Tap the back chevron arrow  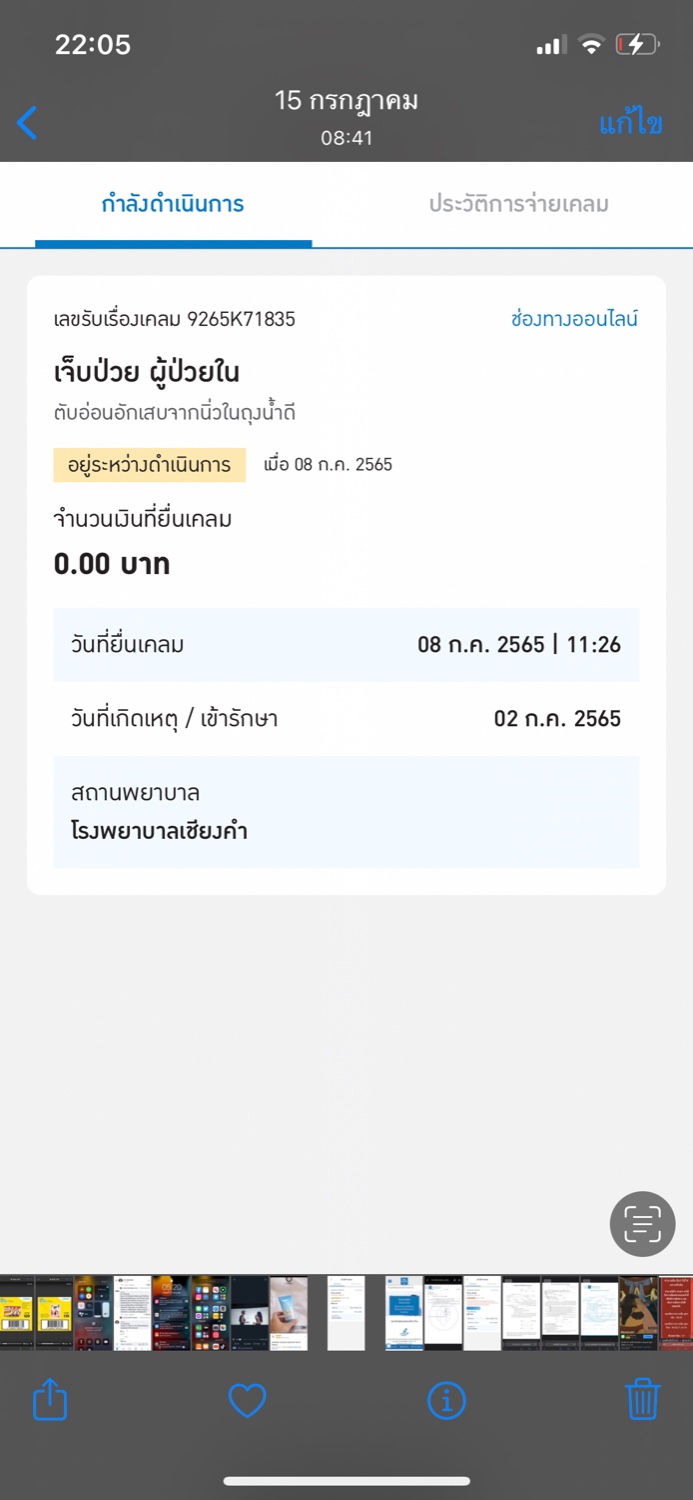pos(27,123)
